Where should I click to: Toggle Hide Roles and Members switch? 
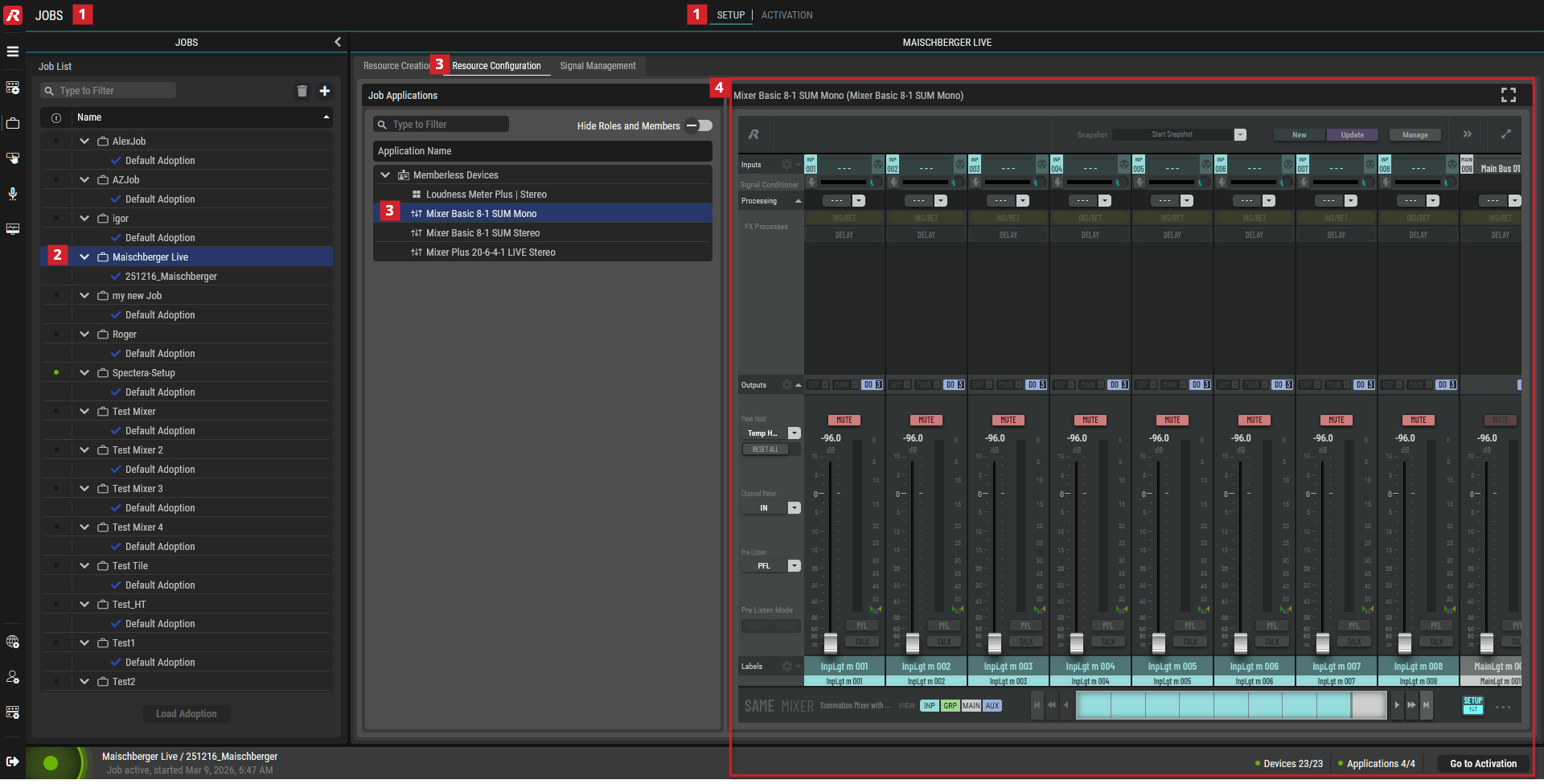tap(699, 125)
